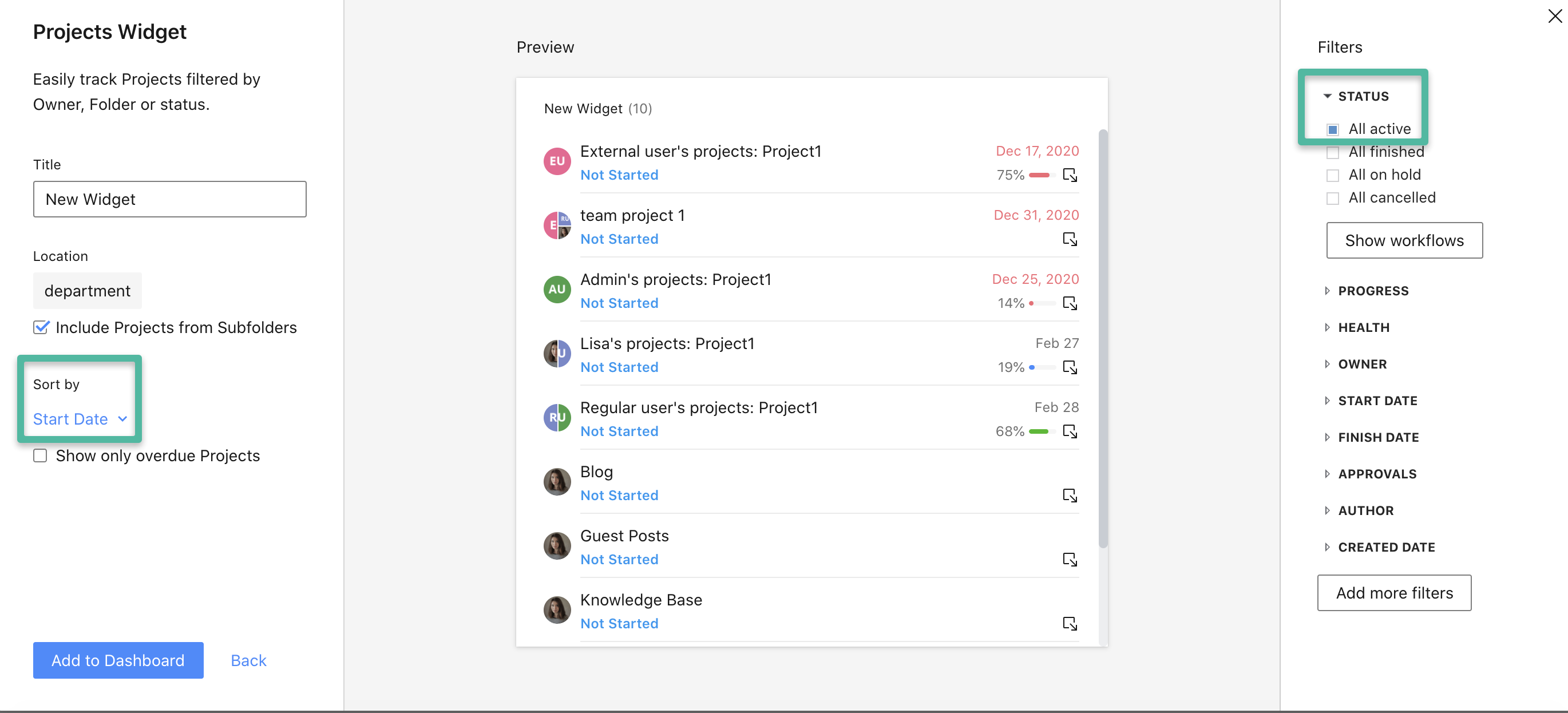Screen dimensions: 1568x713
Task: Check the All finished status filter
Action: pyautogui.click(x=1332, y=152)
